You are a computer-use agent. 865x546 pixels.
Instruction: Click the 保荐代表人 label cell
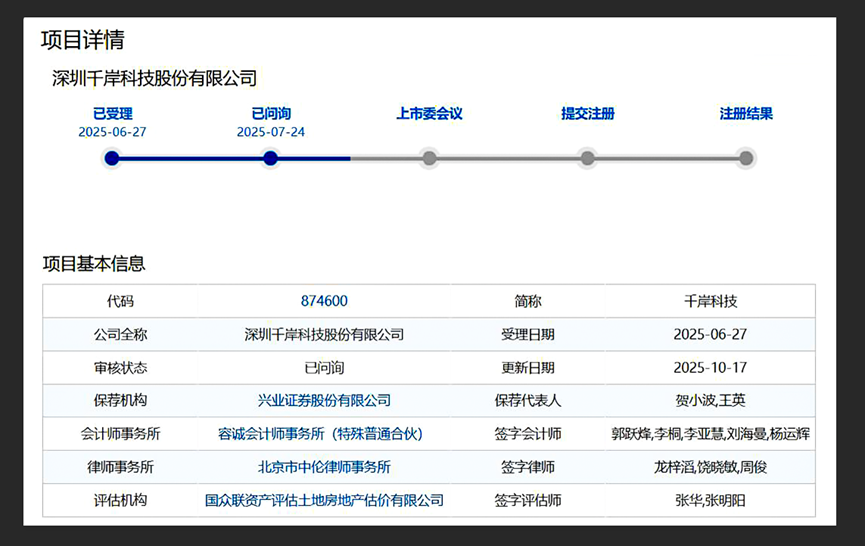click(x=528, y=400)
